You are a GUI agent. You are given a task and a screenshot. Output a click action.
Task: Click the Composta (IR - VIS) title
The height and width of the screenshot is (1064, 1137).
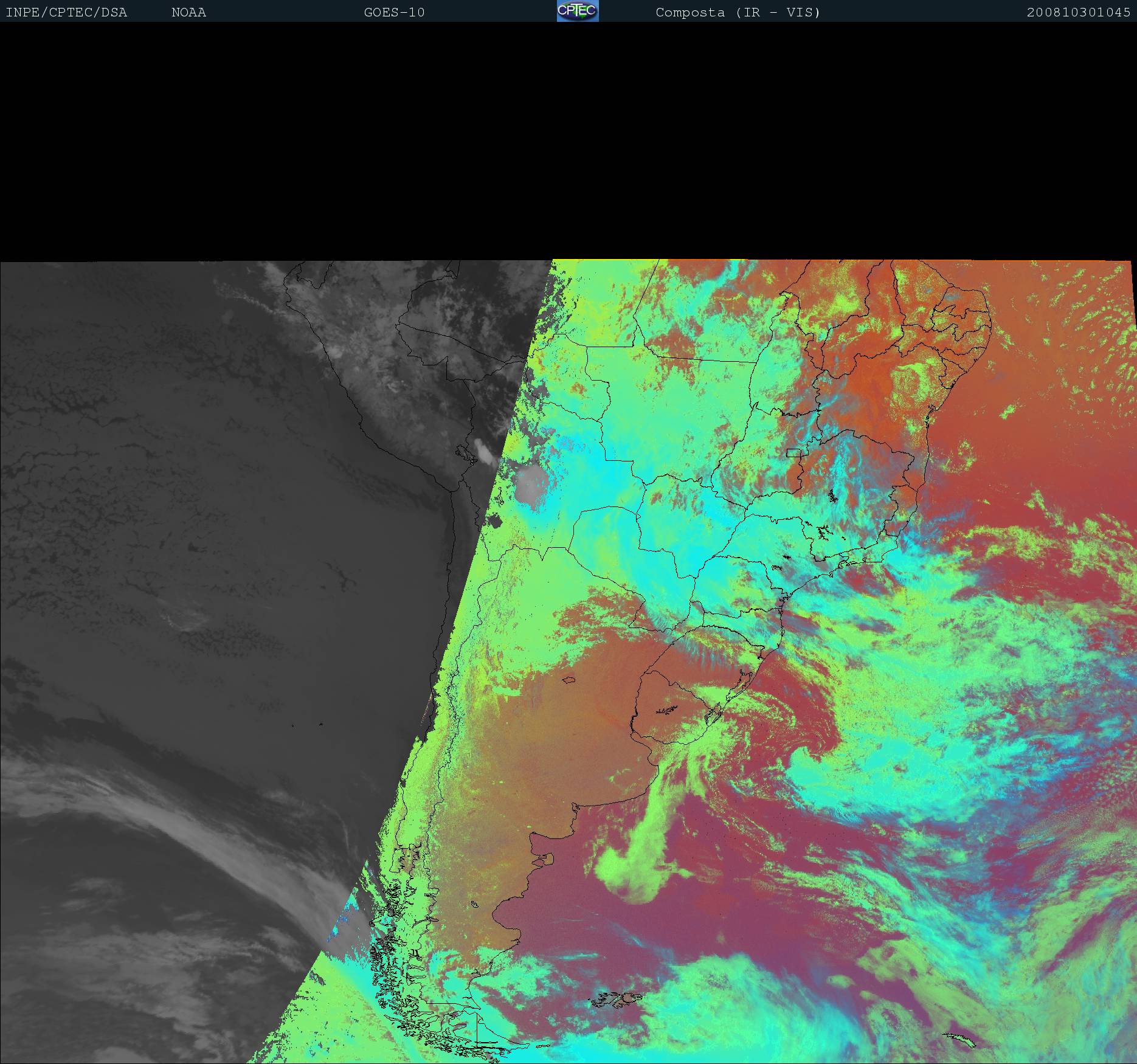point(738,12)
